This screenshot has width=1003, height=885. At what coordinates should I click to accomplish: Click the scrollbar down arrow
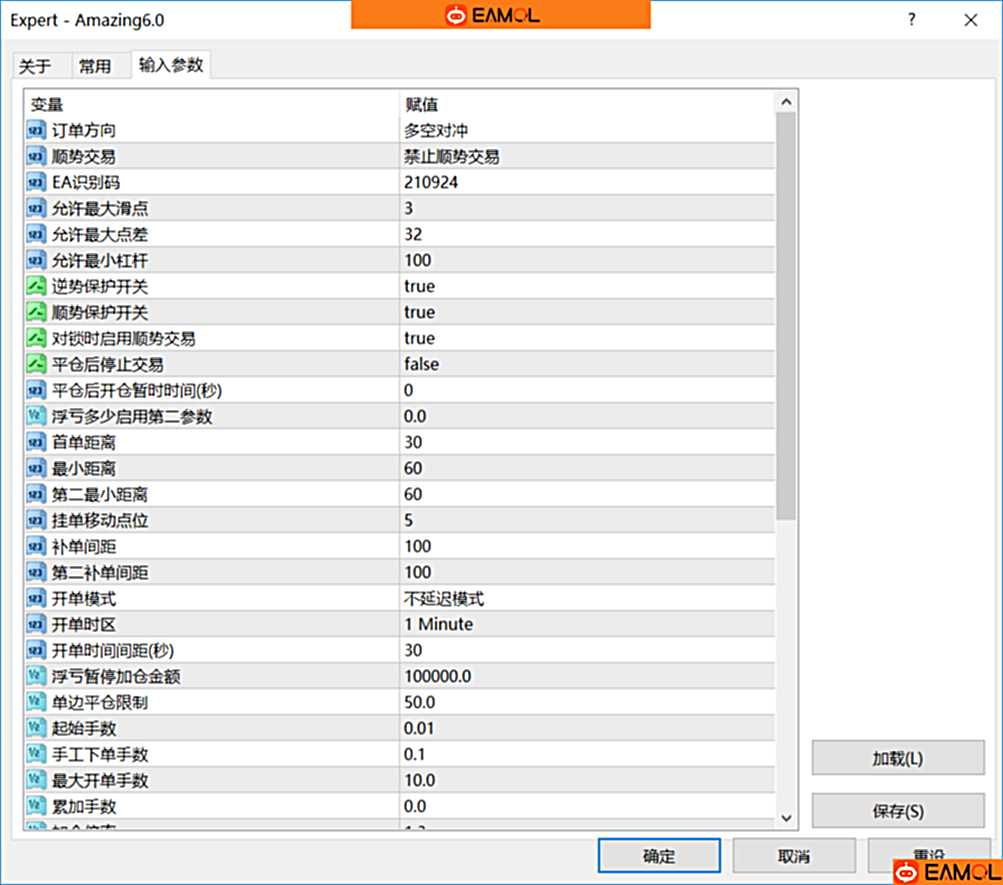point(787,817)
